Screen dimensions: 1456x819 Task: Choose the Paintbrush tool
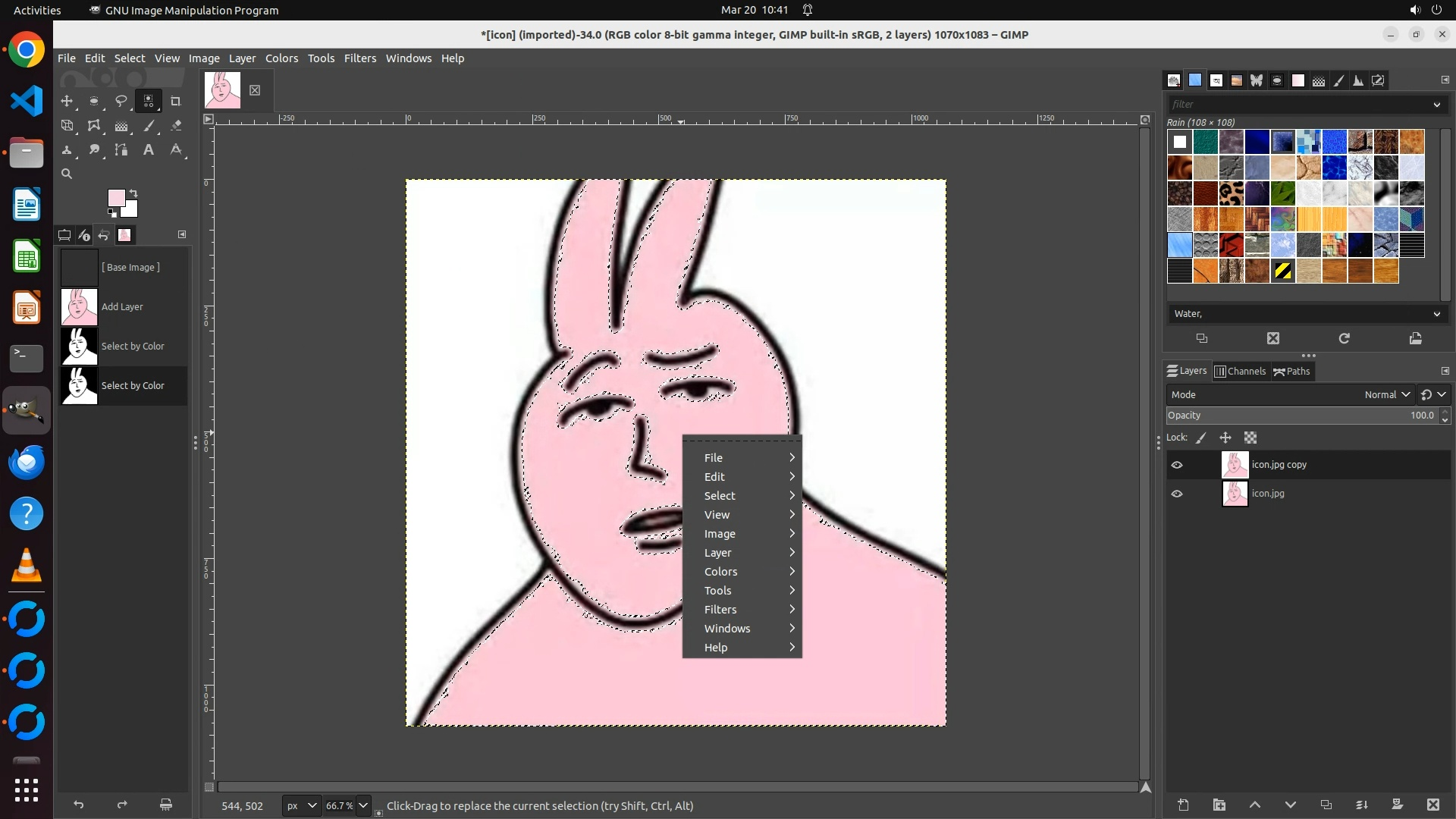click(149, 126)
